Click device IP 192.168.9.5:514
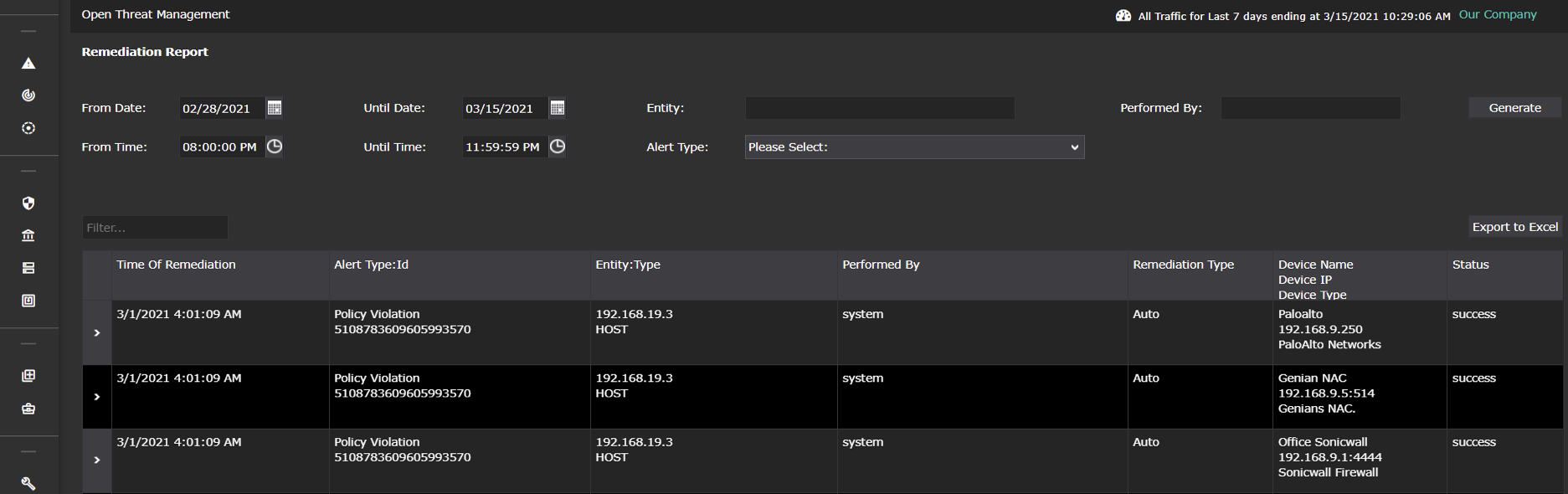 1326,394
